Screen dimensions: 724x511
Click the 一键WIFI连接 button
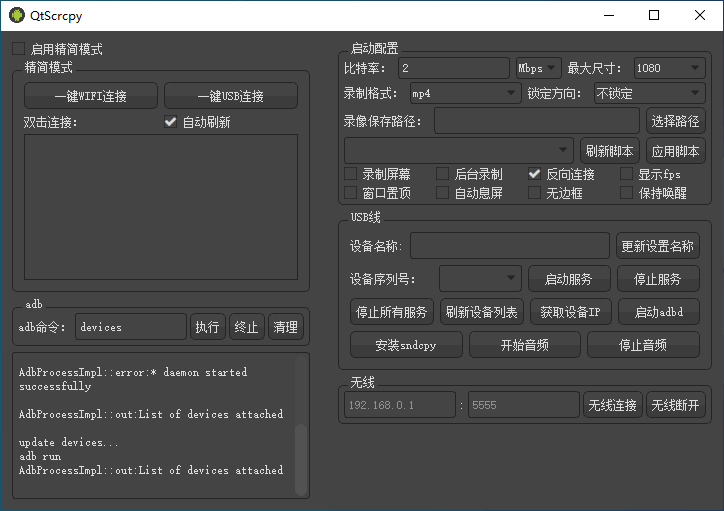pyautogui.click(x=90, y=96)
